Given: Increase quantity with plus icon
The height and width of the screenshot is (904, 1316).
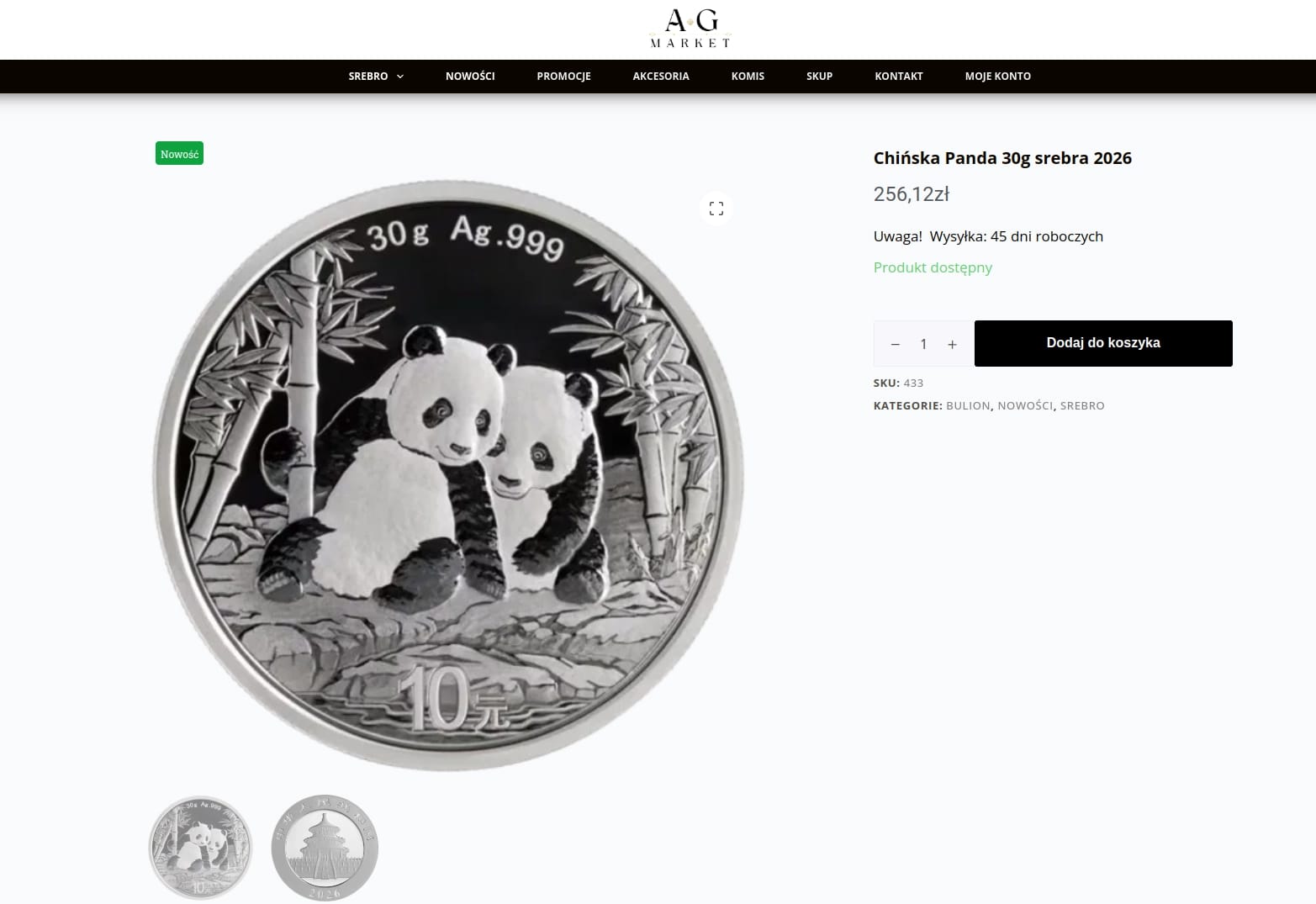Looking at the screenshot, I should pos(952,344).
